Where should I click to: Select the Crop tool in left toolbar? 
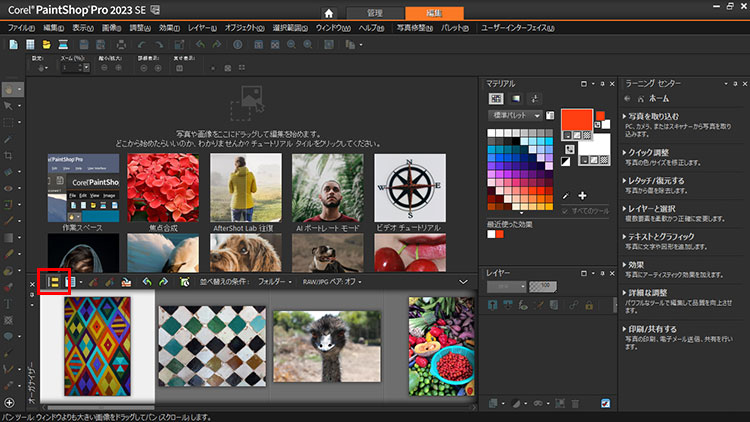coord(9,155)
